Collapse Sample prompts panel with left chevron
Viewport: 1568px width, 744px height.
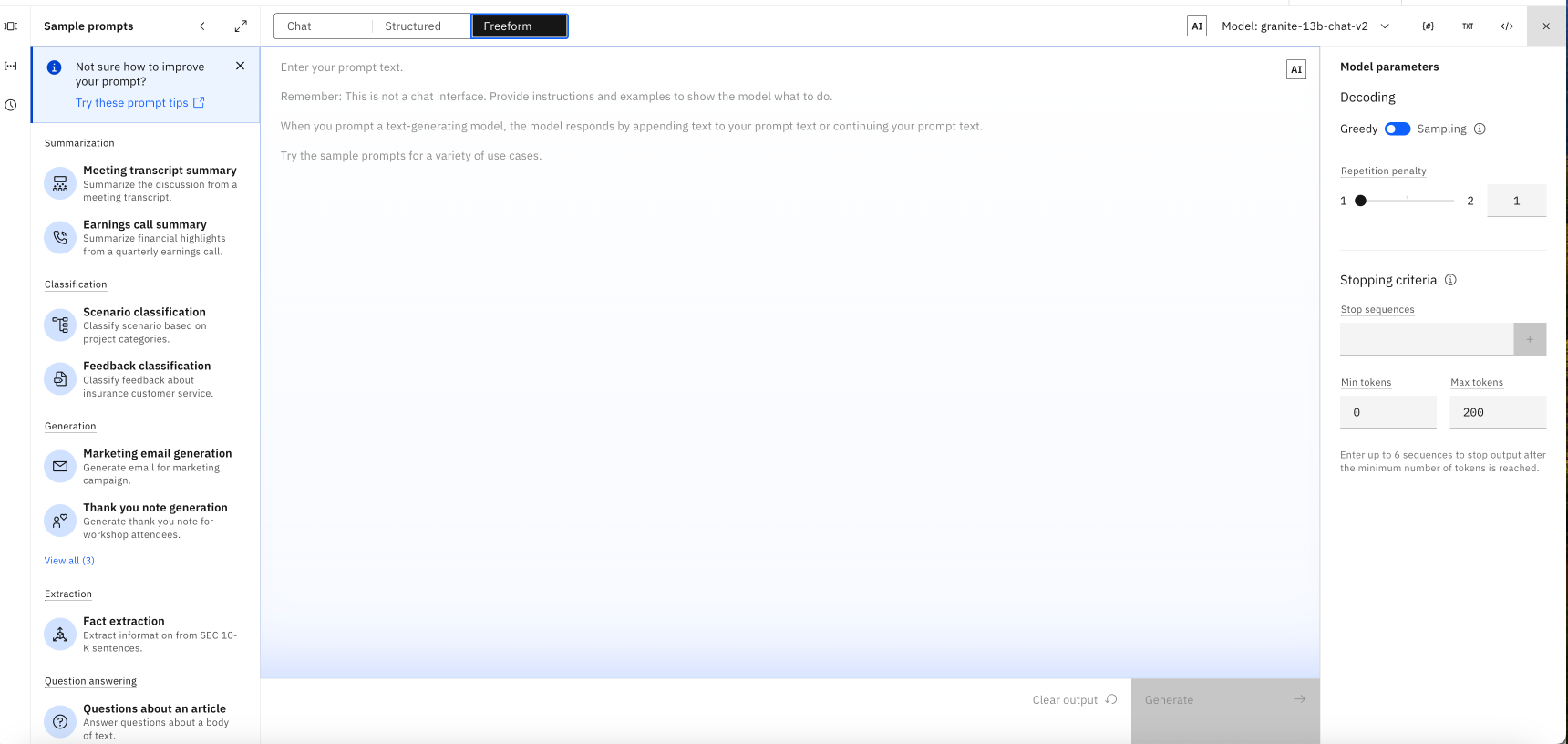[202, 26]
